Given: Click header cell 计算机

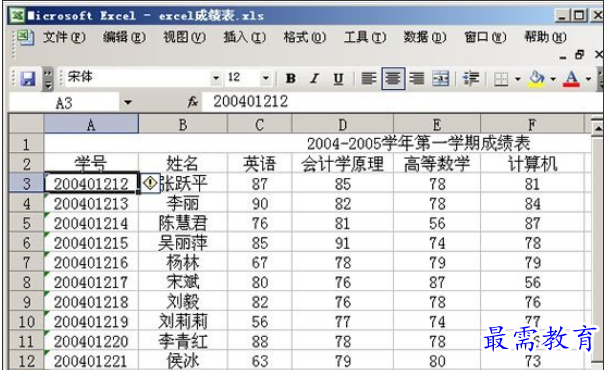Looking at the screenshot, I should 532,164.
